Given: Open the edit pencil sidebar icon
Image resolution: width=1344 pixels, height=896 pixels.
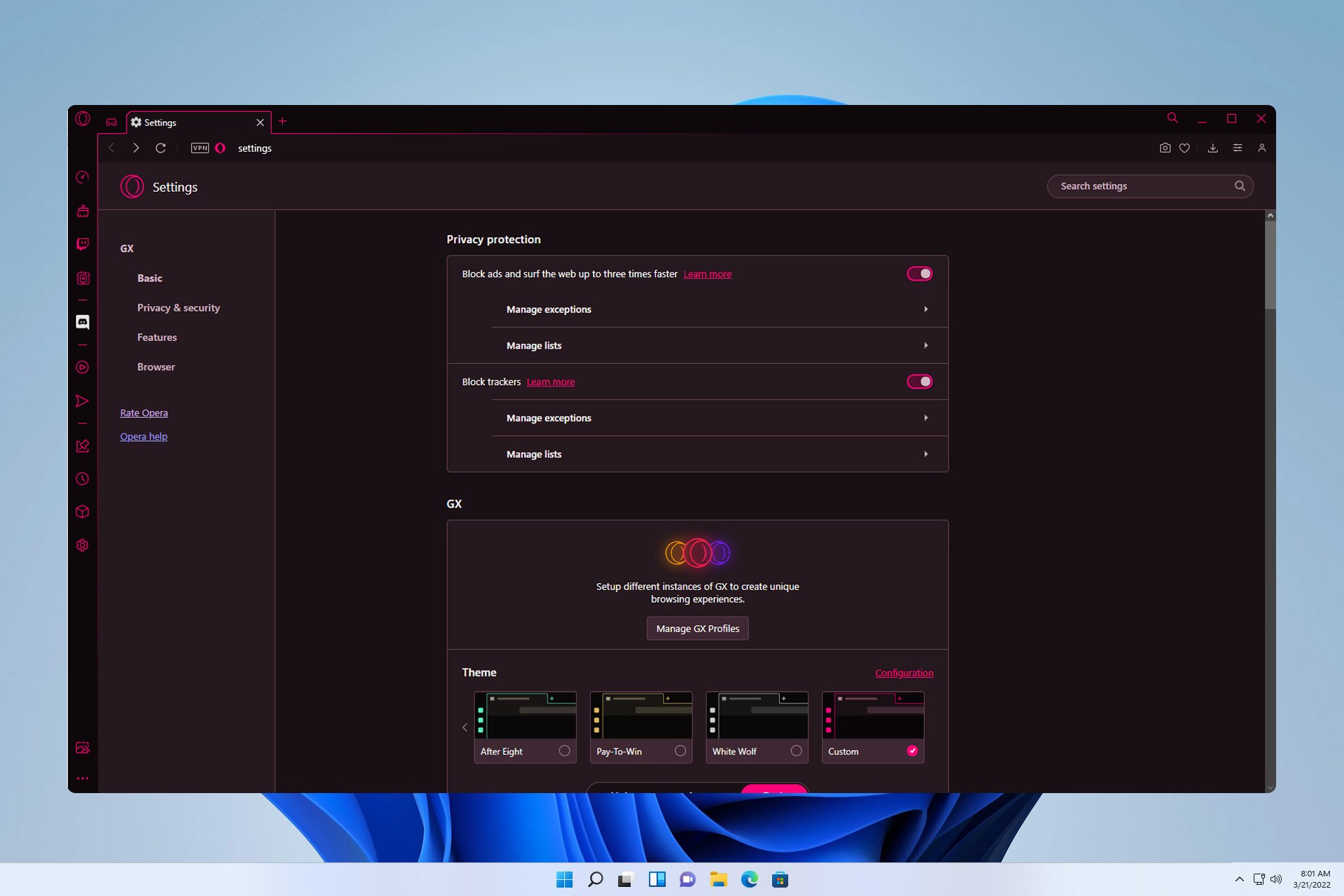Looking at the screenshot, I should point(83,446).
